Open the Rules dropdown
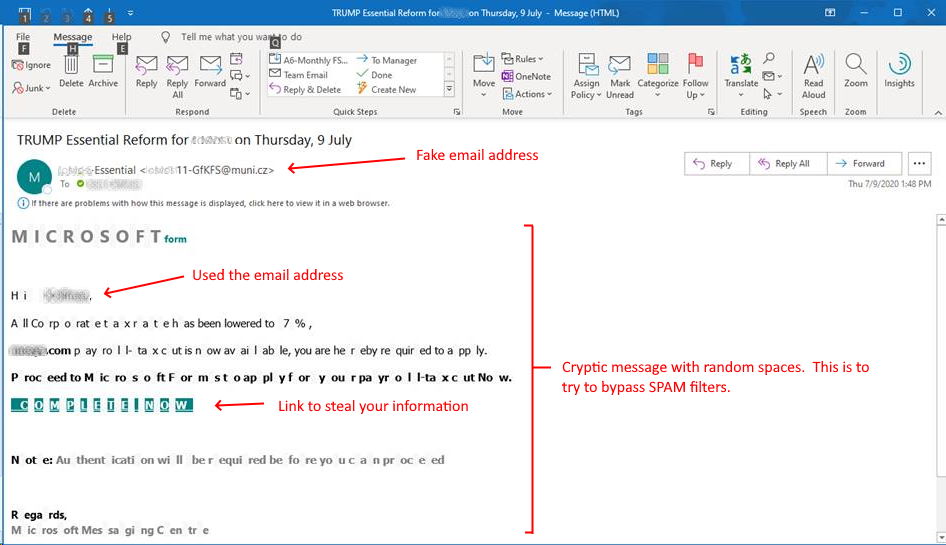The width and height of the screenshot is (946, 545). (522, 59)
